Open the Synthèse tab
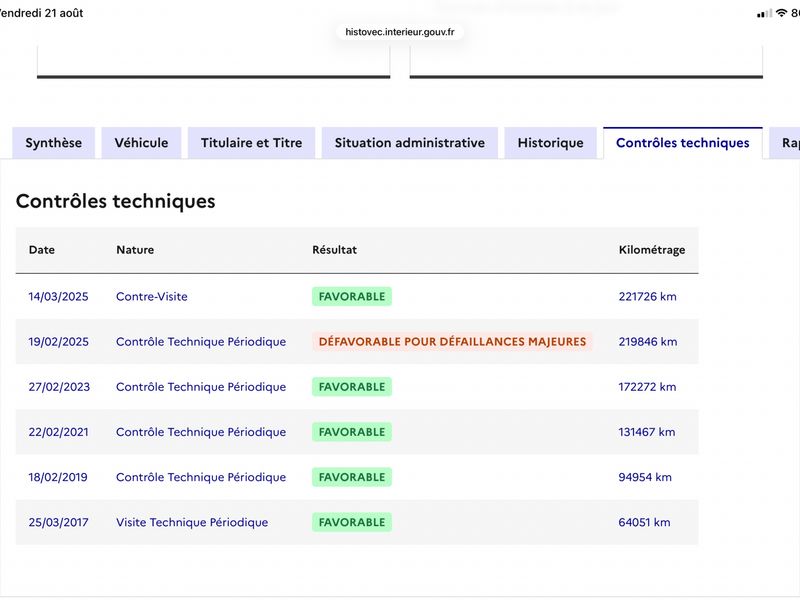The width and height of the screenshot is (800, 600). coord(54,143)
